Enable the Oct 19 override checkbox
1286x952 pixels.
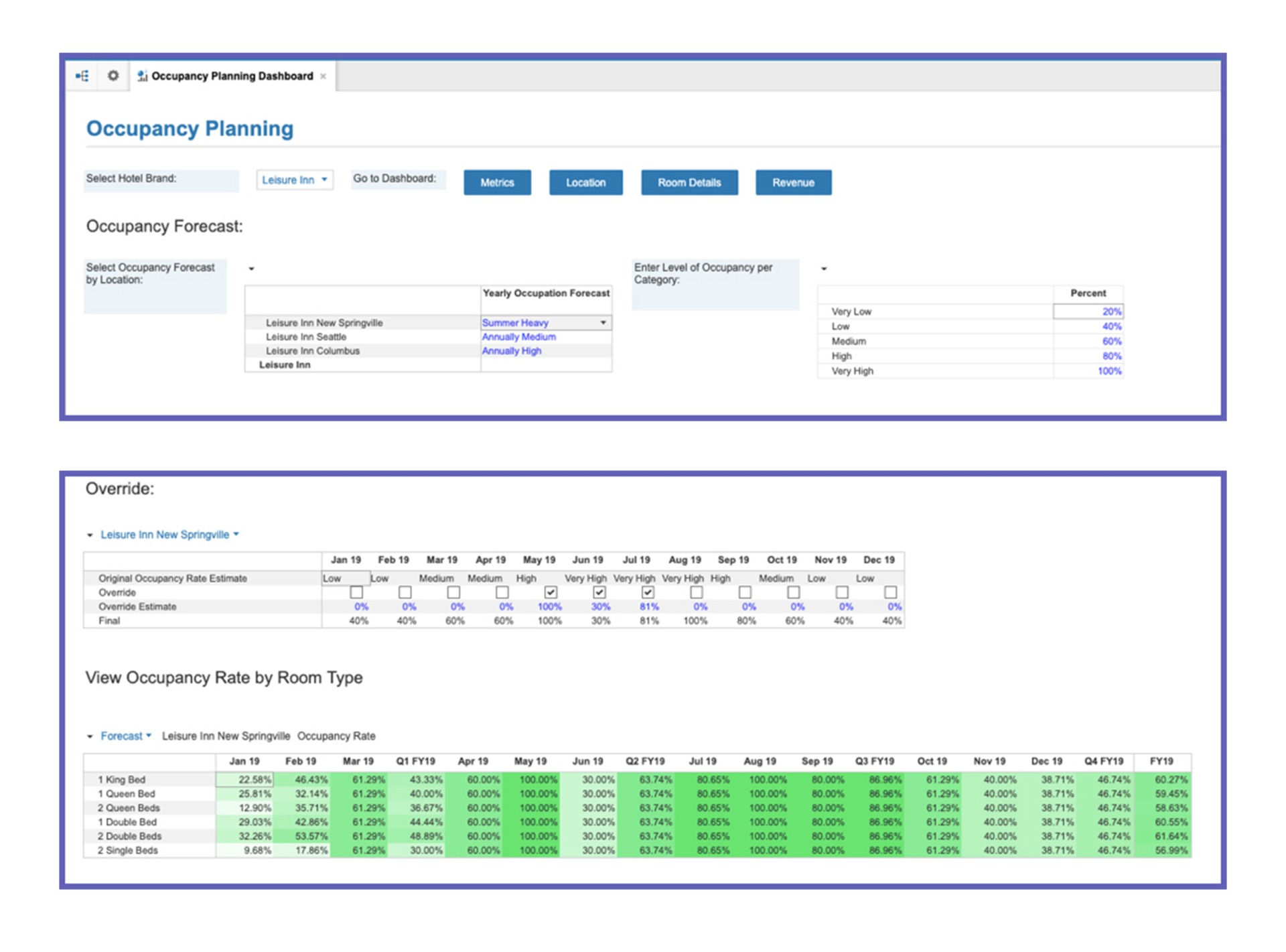click(x=794, y=592)
